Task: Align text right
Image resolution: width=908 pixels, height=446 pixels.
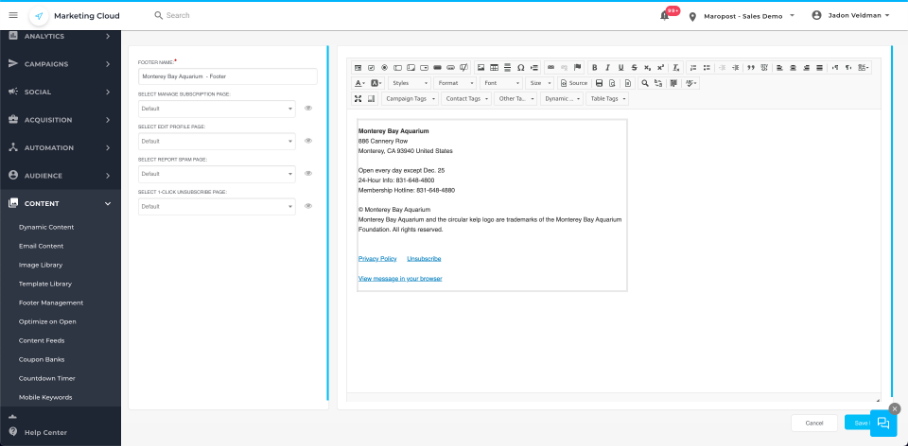Action: pyautogui.click(x=806, y=68)
